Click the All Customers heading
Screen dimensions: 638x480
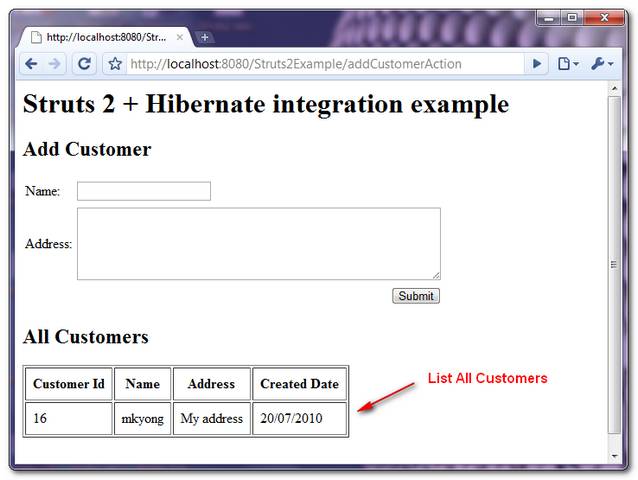coord(86,336)
